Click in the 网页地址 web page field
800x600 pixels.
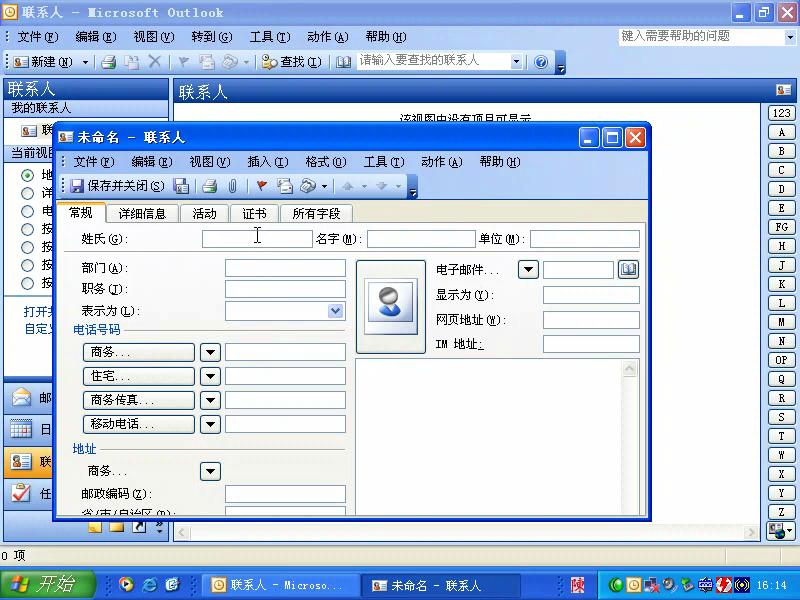pos(591,320)
